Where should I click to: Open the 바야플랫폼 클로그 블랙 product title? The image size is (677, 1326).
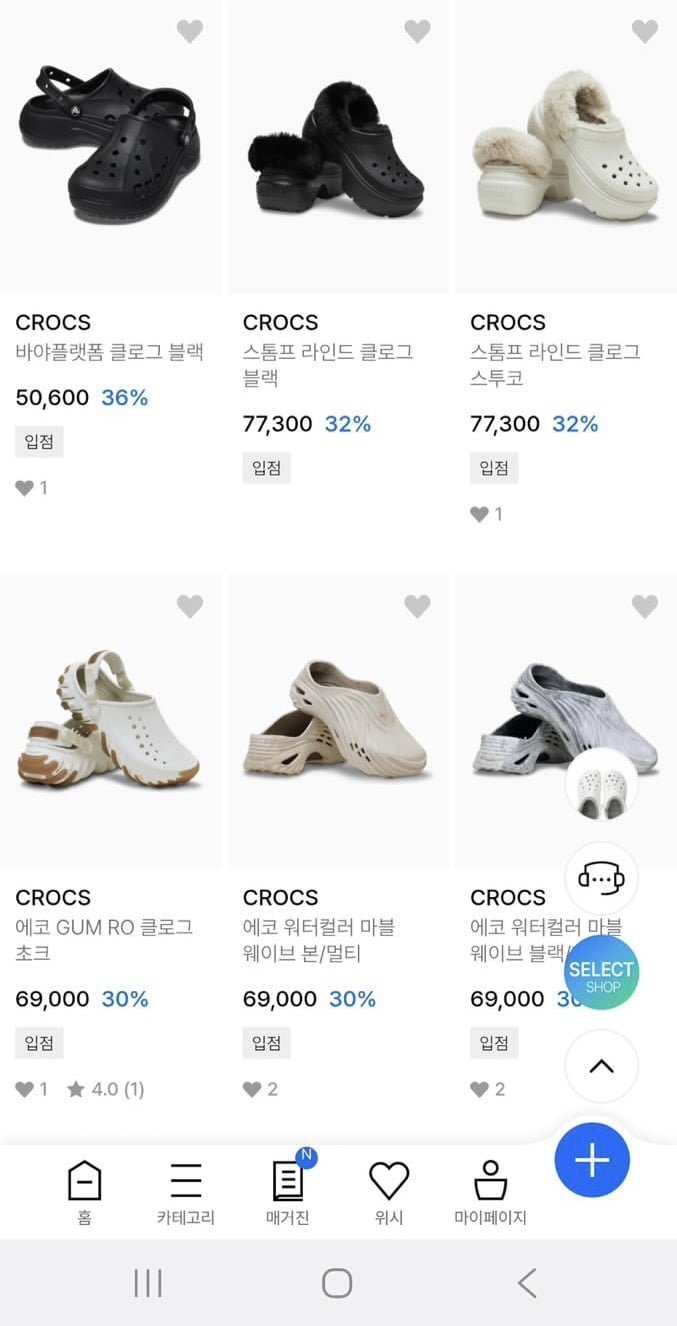tap(110, 352)
